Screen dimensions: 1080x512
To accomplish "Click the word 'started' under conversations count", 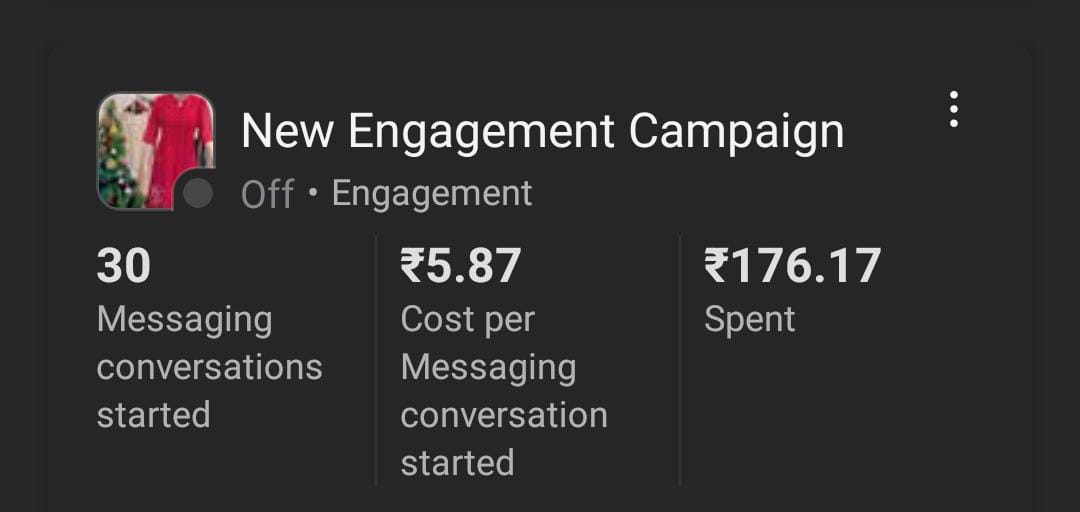I will (154, 416).
